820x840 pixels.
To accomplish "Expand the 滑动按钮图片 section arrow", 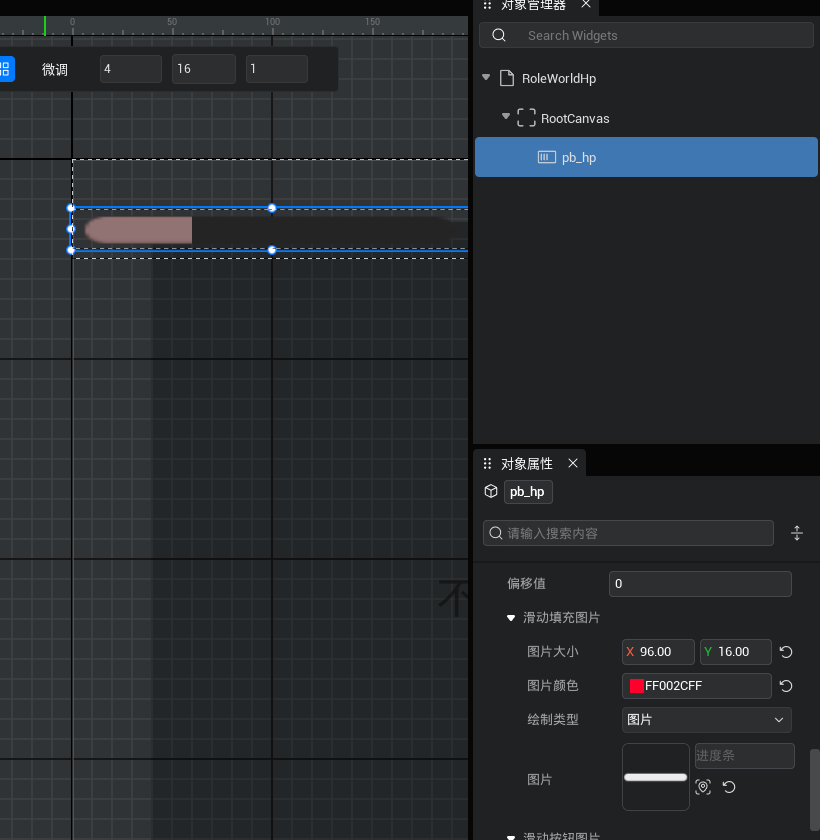I will [x=510, y=836].
